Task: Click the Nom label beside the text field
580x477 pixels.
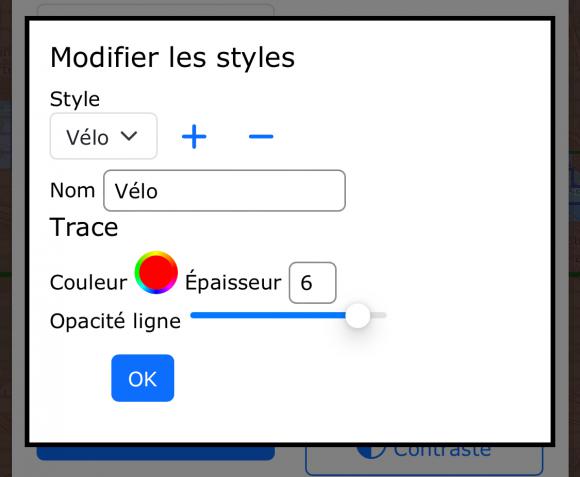Action: tap(72, 190)
